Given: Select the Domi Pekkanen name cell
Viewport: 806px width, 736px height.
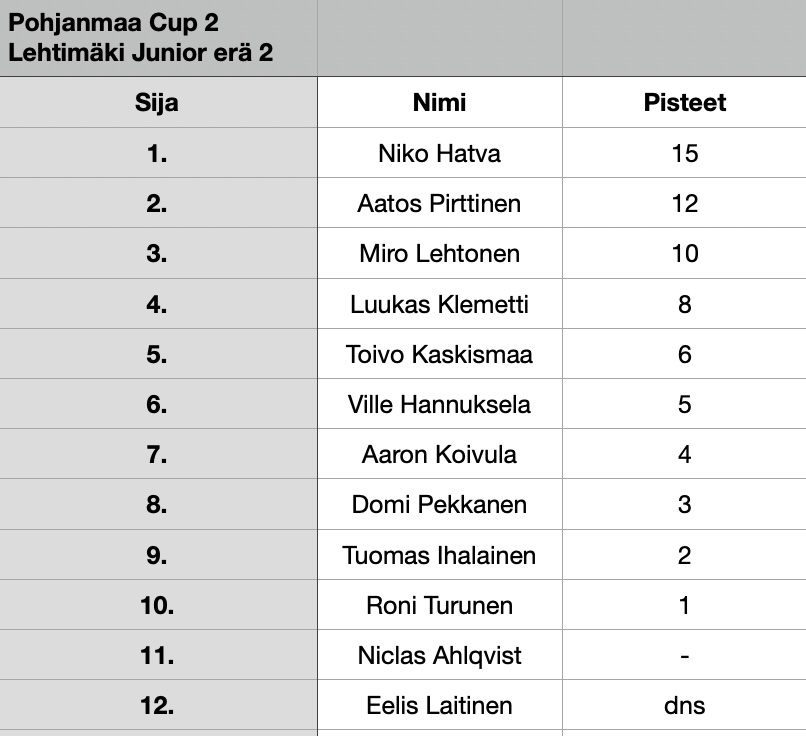Looking at the screenshot, I should coord(440,504).
